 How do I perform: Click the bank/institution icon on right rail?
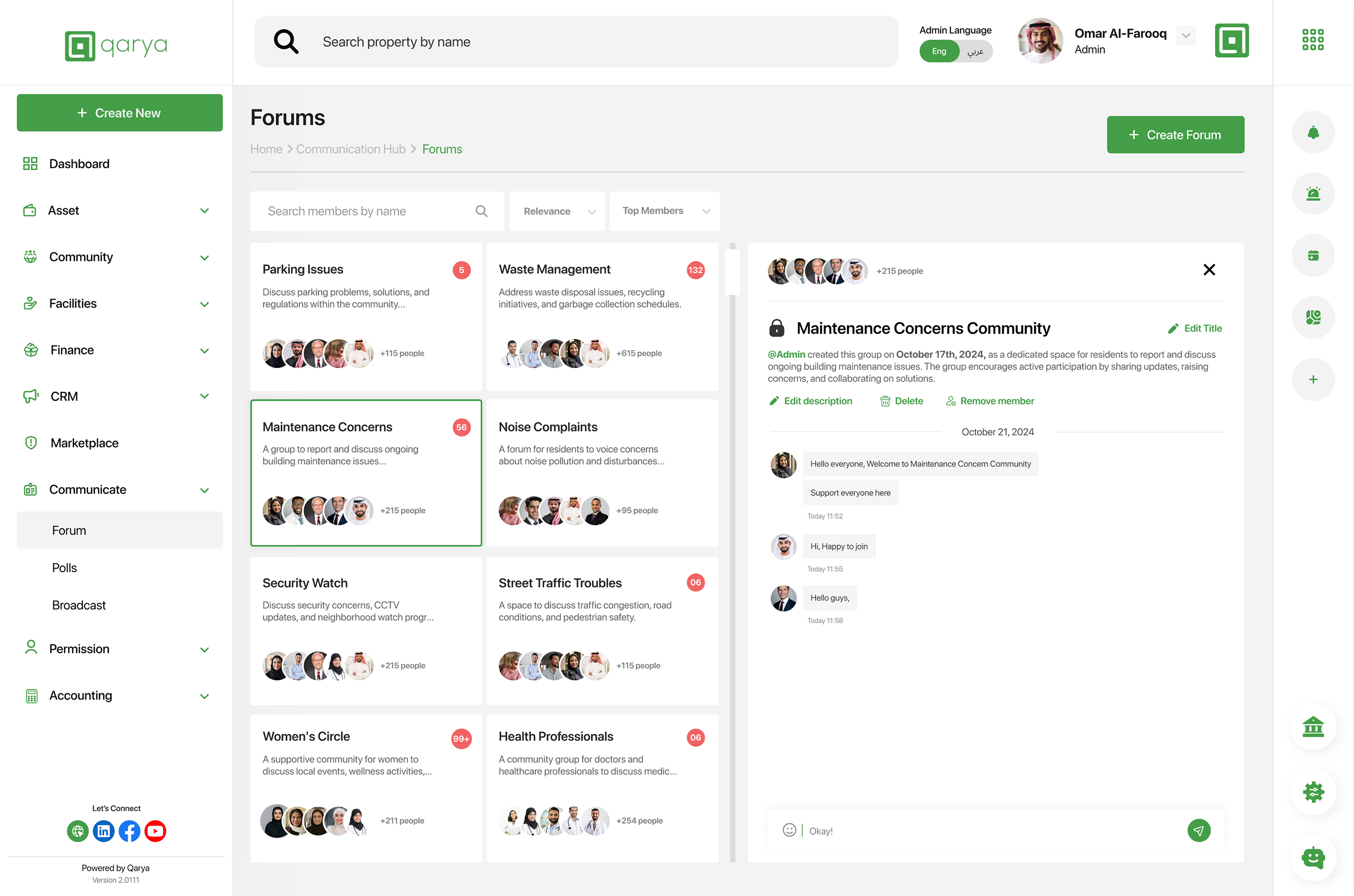pyautogui.click(x=1313, y=727)
